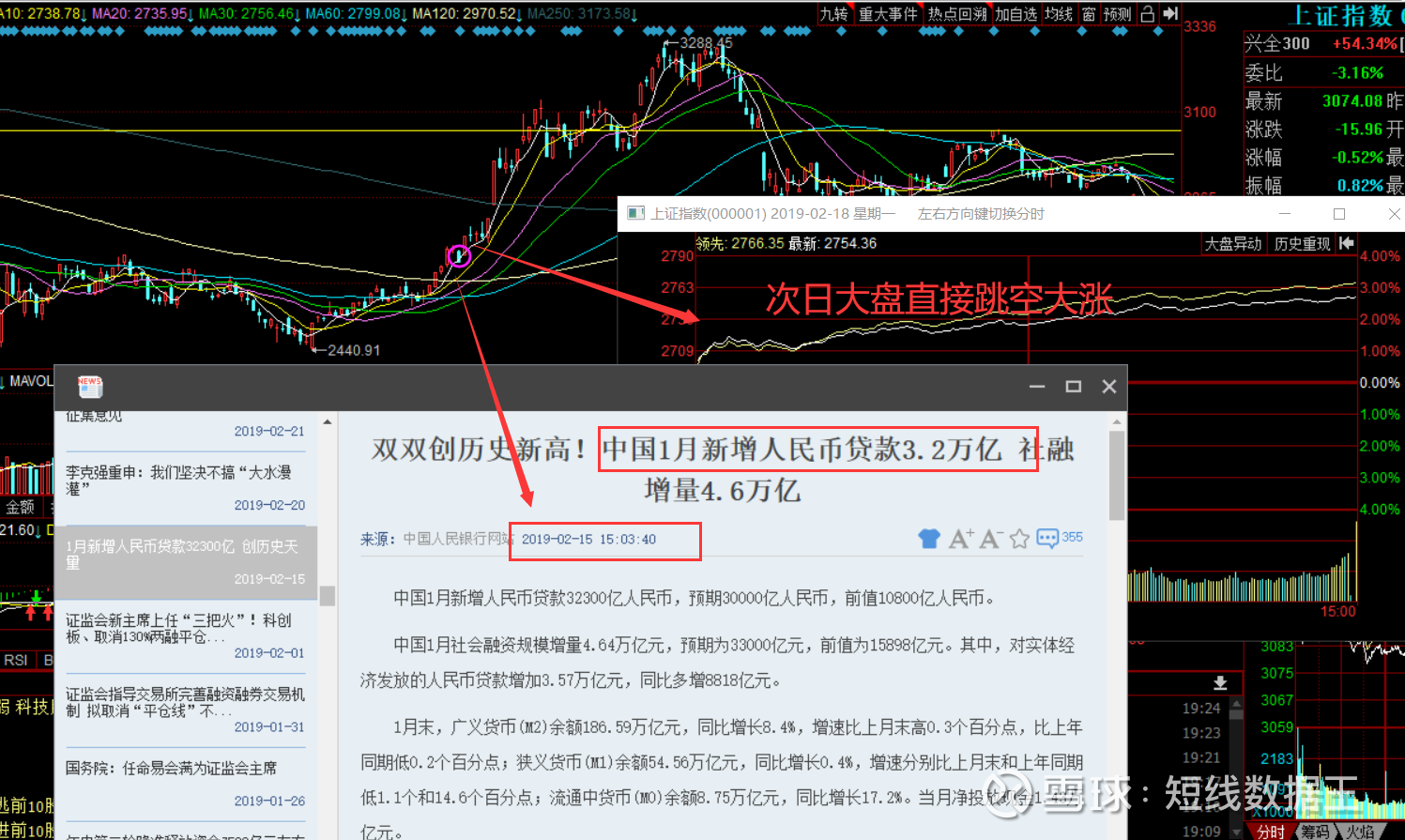Click the download arrow icon above time list
The height and width of the screenshot is (840, 1405).
(1220, 683)
